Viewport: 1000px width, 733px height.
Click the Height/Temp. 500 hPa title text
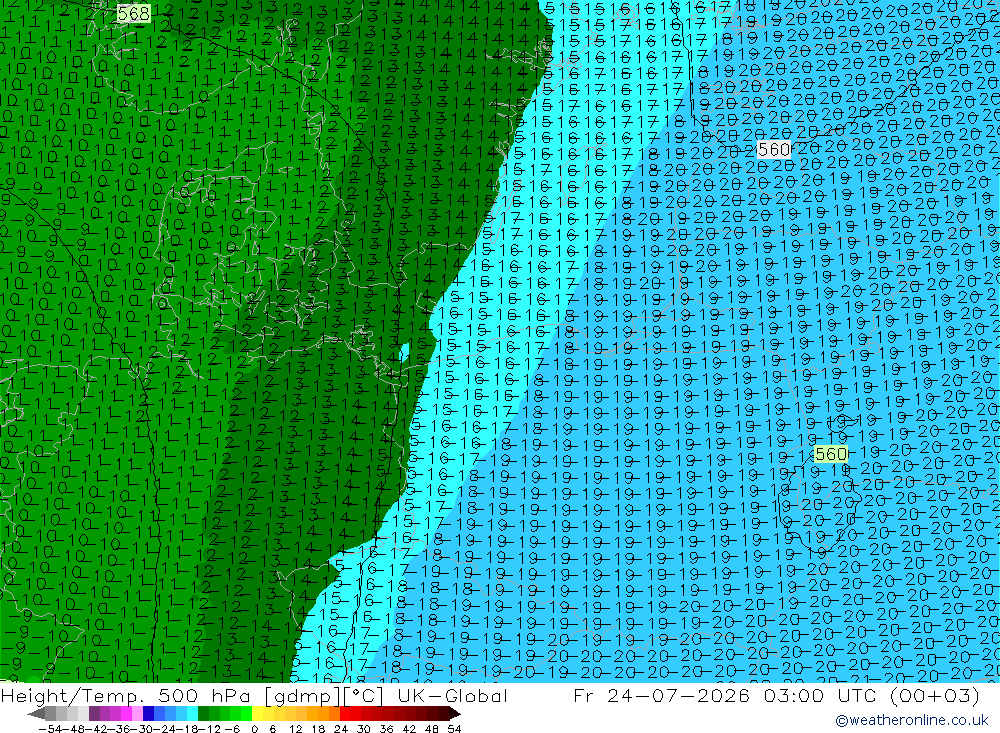pyautogui.click(x=126, y=695)
